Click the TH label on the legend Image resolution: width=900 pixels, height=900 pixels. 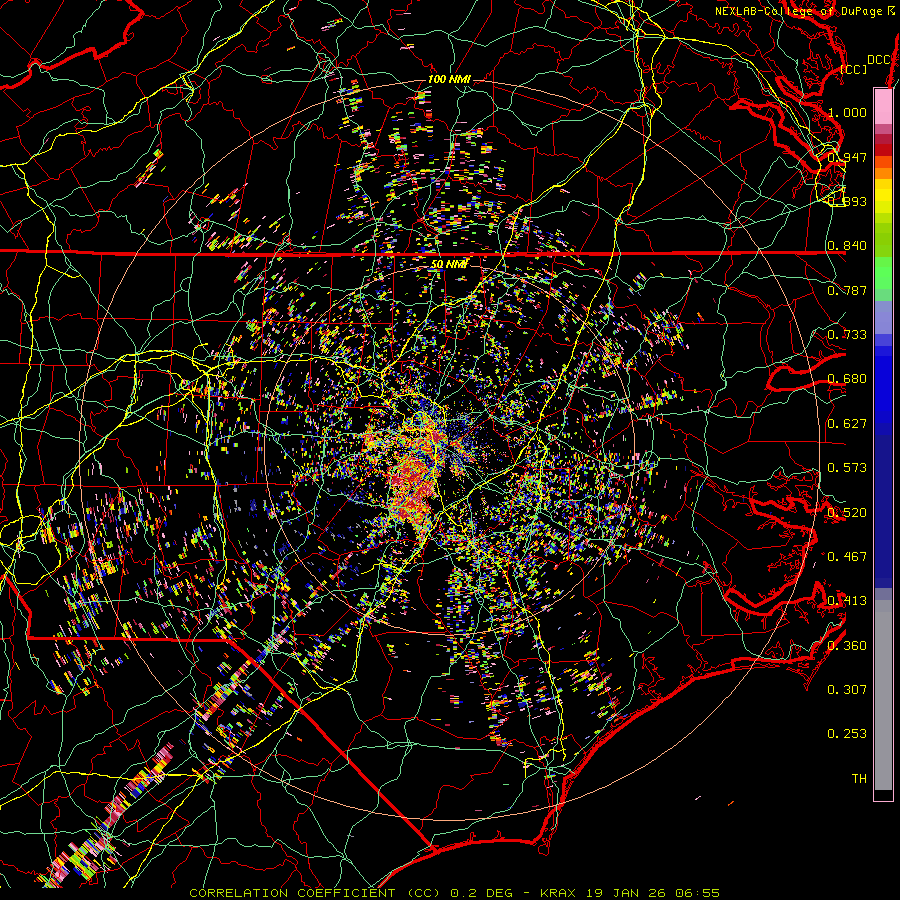pos(859,778)
